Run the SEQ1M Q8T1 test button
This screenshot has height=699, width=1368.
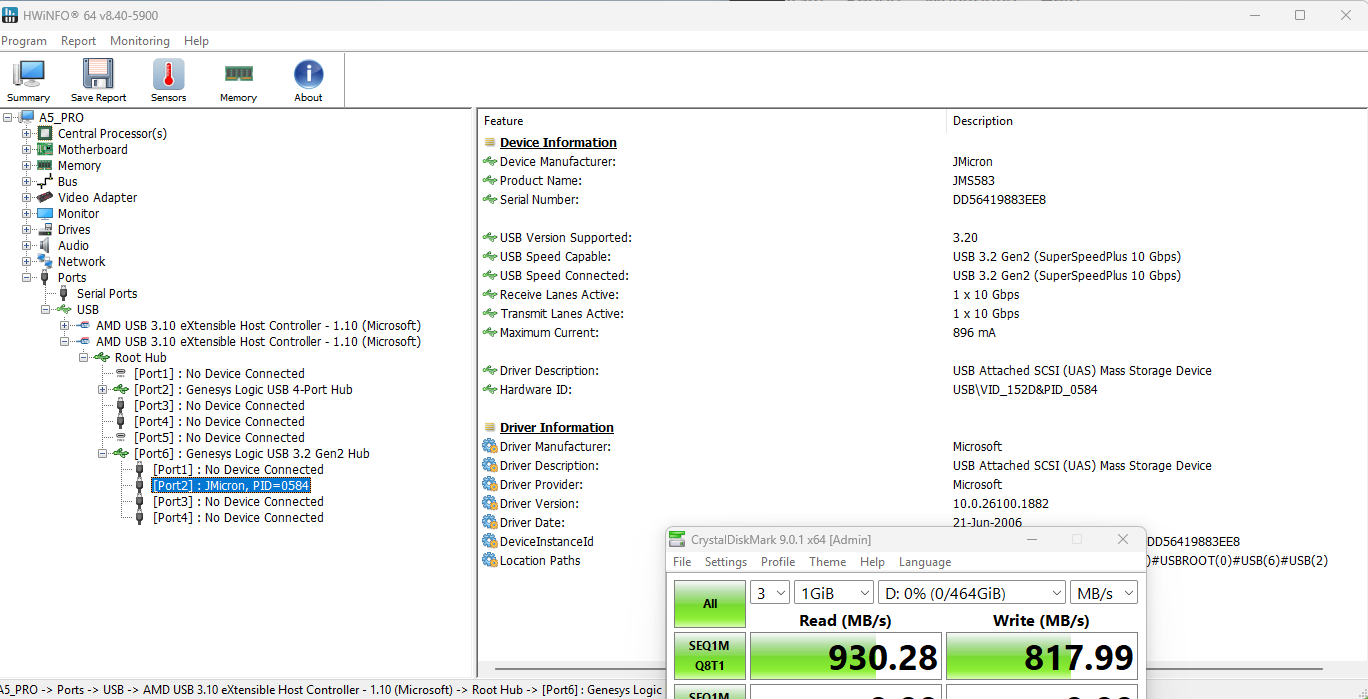709,656
